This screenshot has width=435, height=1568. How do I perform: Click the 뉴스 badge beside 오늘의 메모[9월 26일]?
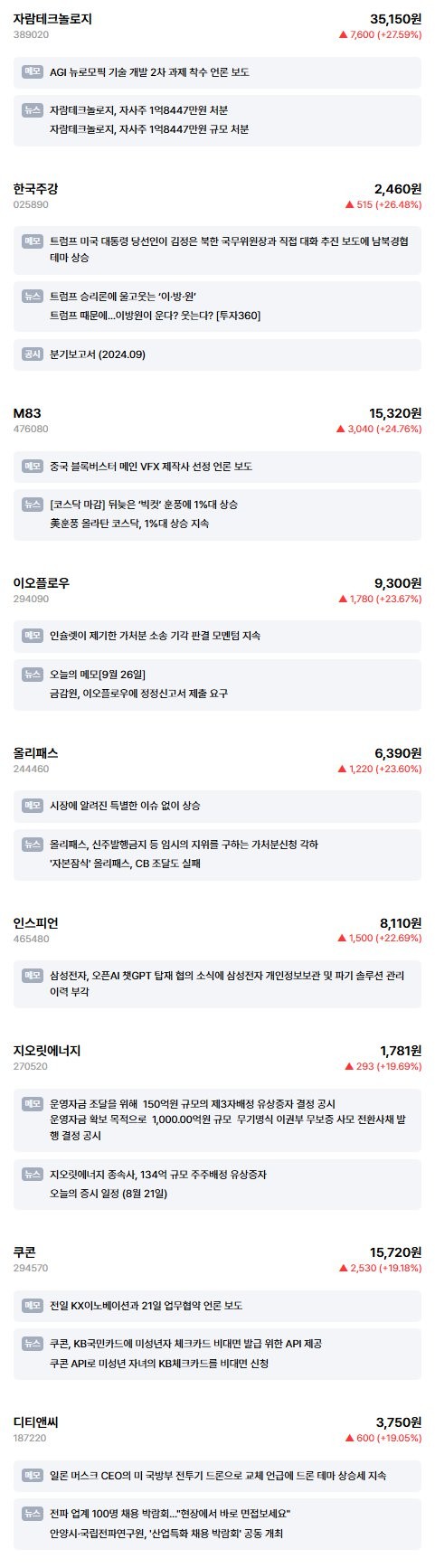pyautogui.click(x=33, y=674)
